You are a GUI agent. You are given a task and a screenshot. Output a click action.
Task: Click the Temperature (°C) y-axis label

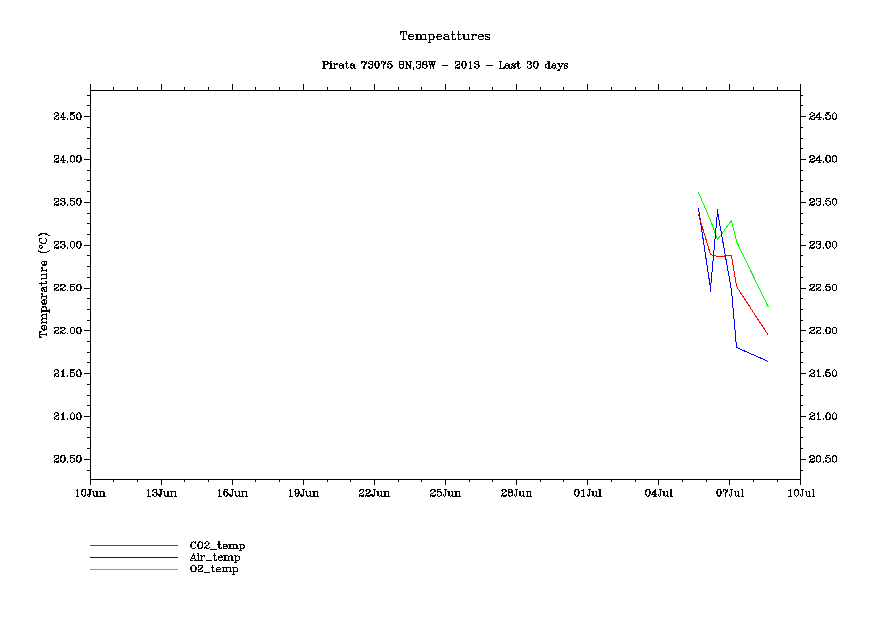point(43,286)
